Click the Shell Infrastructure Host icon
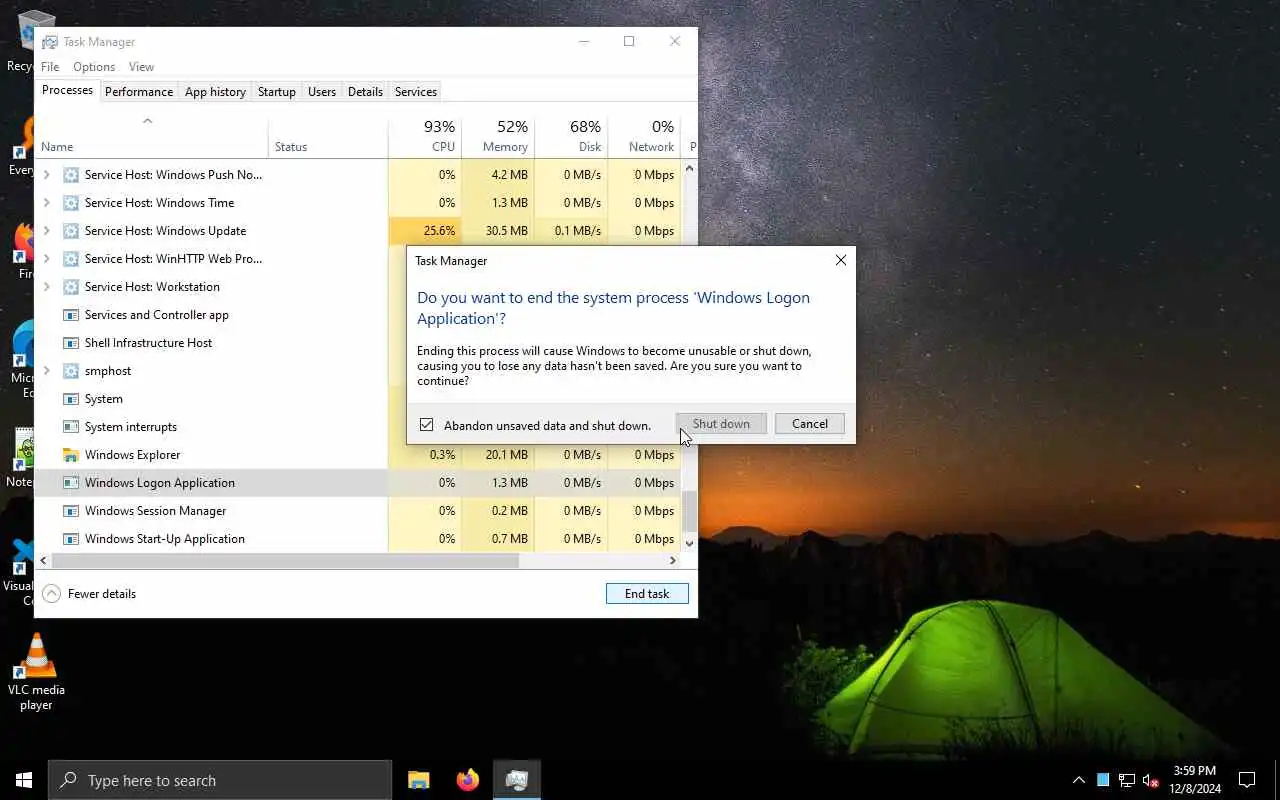Screen dimensions: 1280x800 click(71, 343)
